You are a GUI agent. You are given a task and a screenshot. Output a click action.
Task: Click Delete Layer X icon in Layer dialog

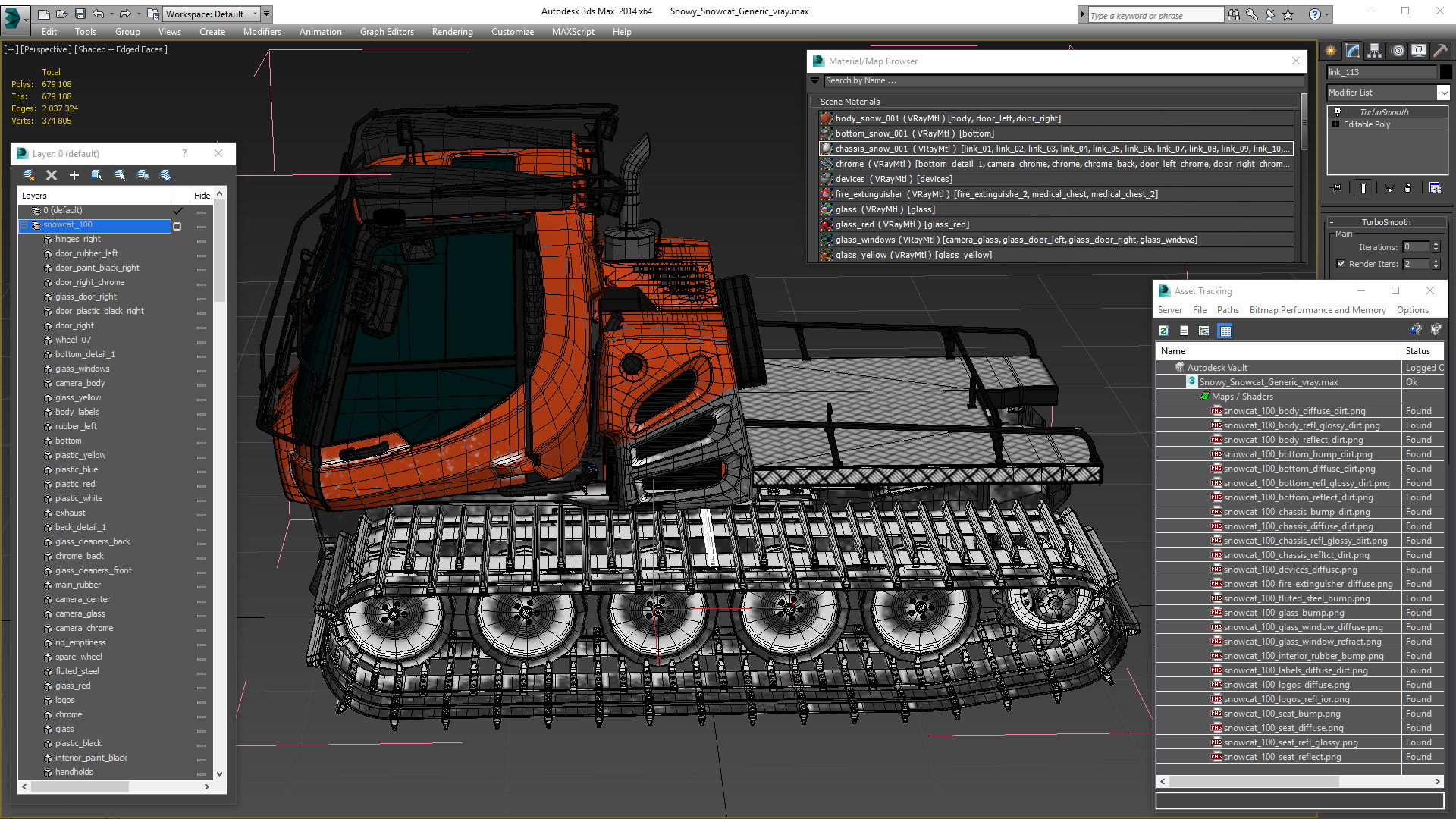coord(52,175)
